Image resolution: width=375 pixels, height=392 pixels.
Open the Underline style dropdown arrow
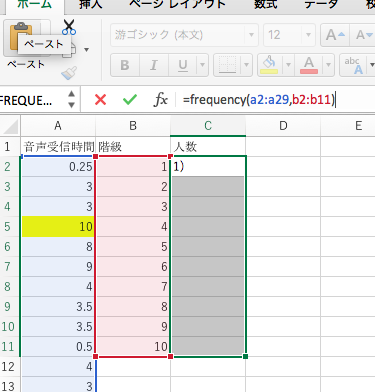[202, 65]
